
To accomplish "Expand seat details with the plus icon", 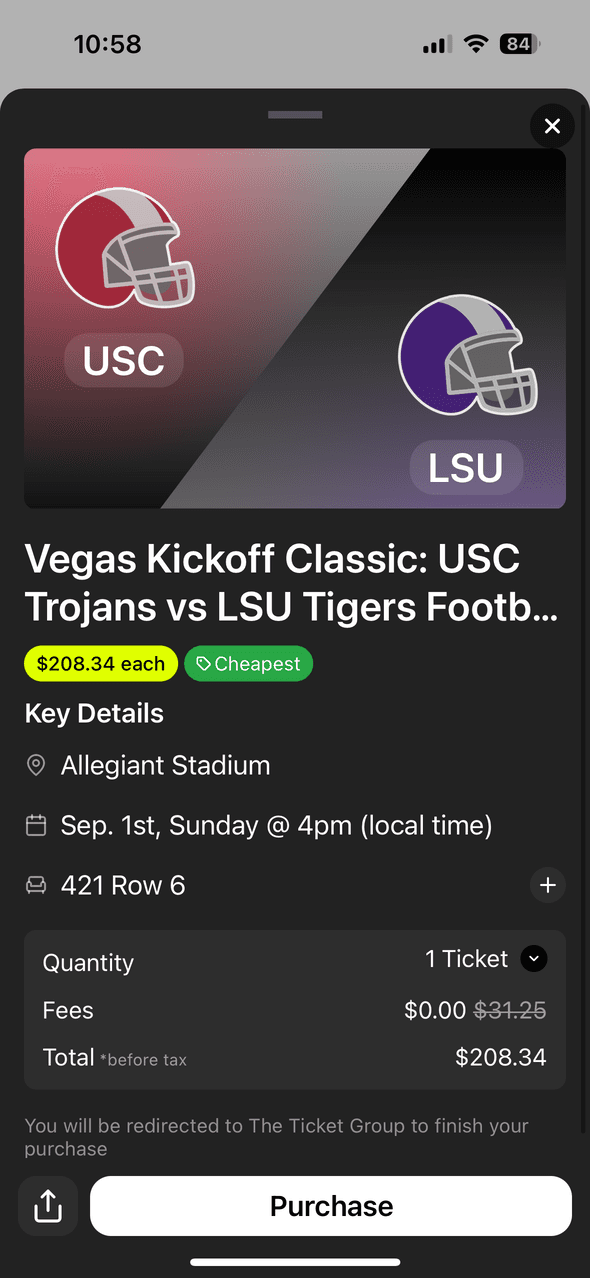I will (548, 885).
